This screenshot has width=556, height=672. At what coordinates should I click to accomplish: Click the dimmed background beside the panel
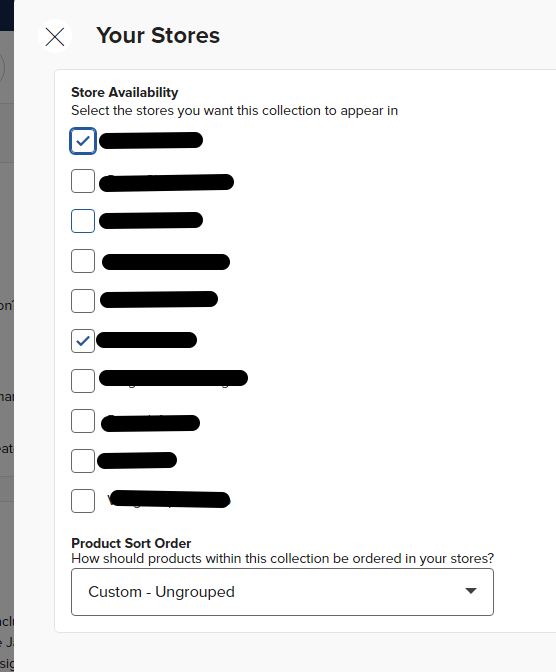[x=6, y=343]
